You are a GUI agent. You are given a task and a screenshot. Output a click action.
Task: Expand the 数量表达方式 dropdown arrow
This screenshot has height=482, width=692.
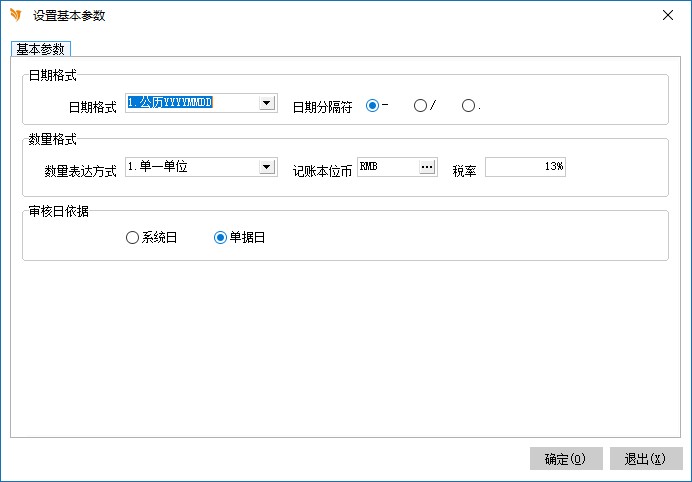266,168
